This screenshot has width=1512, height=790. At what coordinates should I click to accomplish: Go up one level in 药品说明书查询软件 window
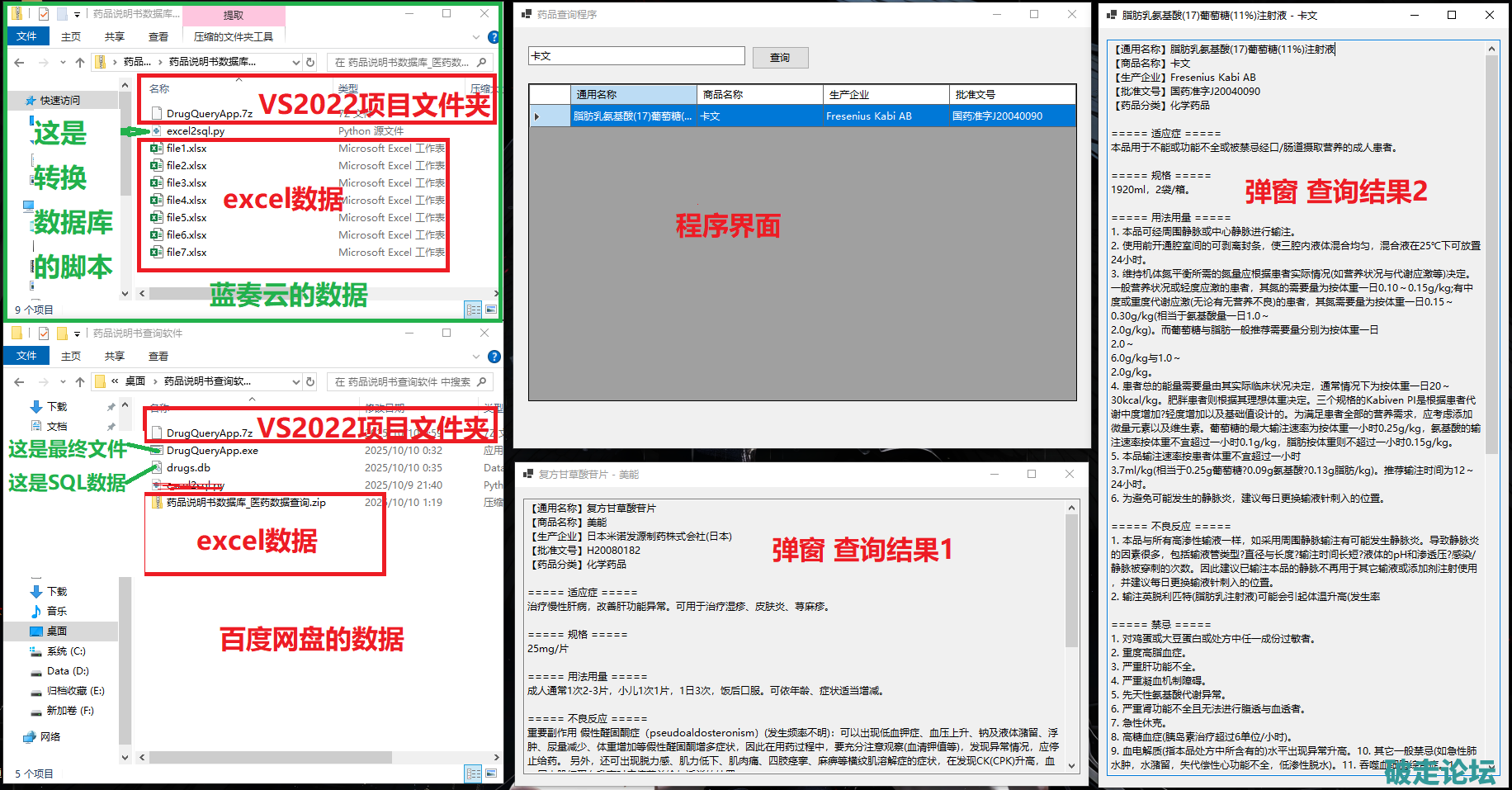click(80, 381)
